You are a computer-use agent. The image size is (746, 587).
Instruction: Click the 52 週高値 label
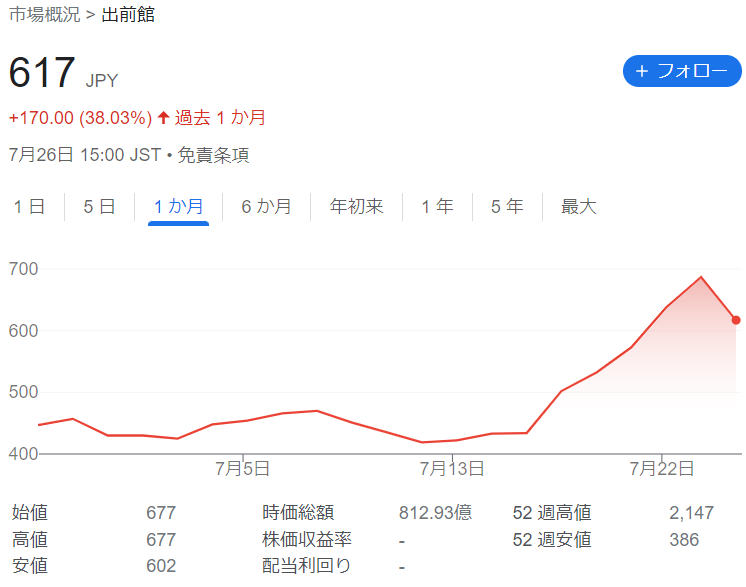click(x=552, y=513)
